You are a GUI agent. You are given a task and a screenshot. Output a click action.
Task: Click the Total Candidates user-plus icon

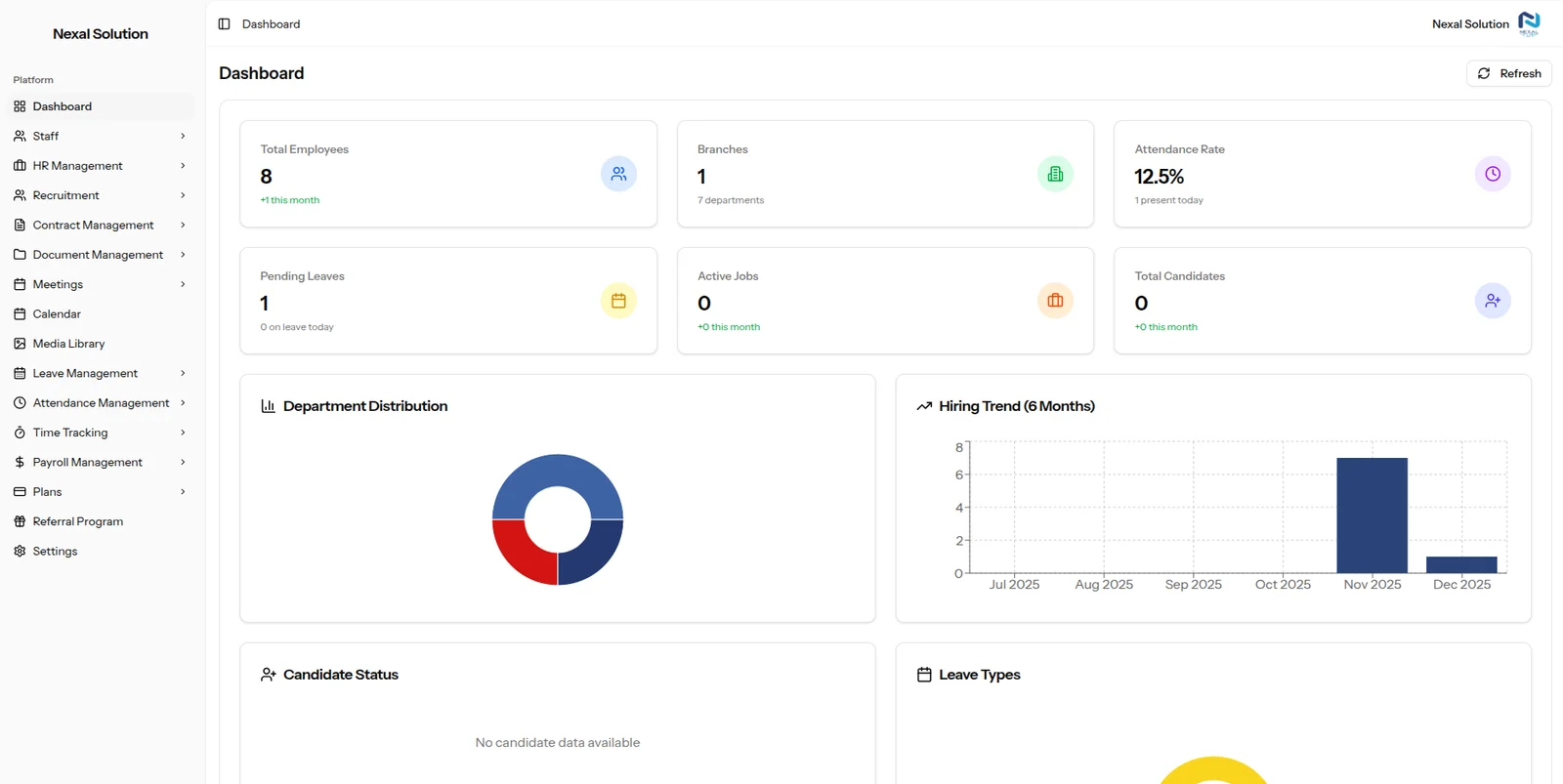[x=1493, y=301]
